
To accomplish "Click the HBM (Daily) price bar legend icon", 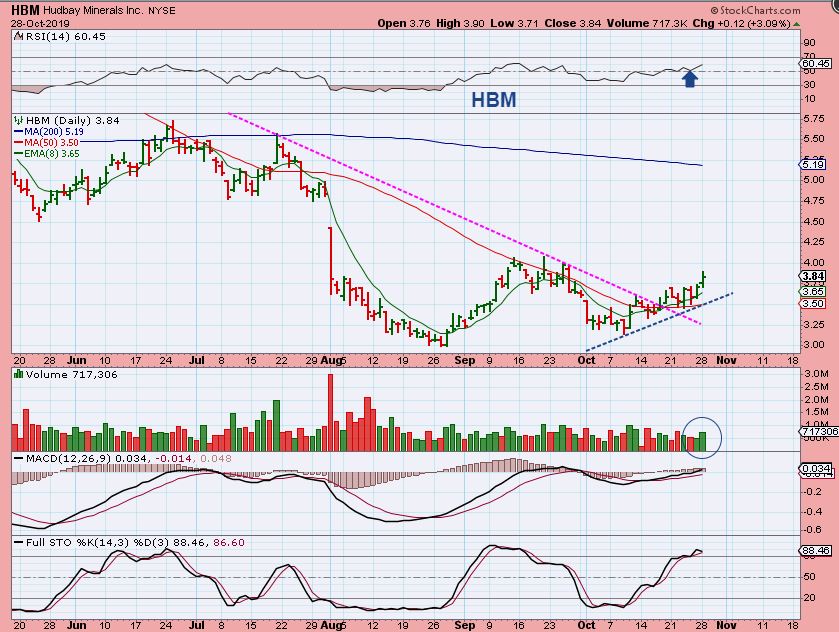I will coord(19,120).
